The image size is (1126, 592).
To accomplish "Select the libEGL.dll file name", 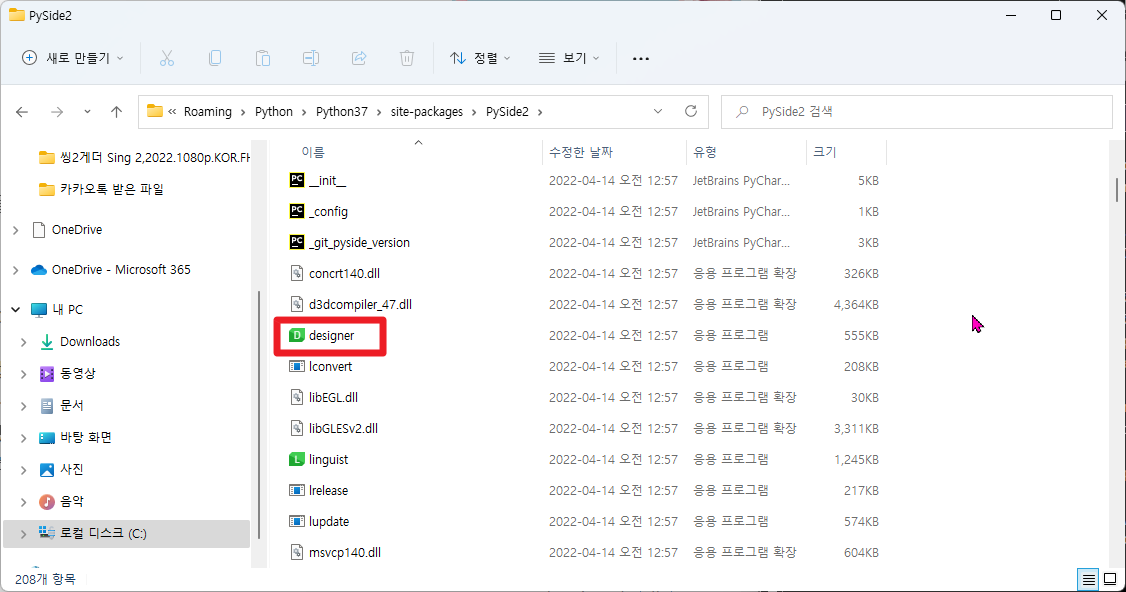I will (x=333, y=397).
